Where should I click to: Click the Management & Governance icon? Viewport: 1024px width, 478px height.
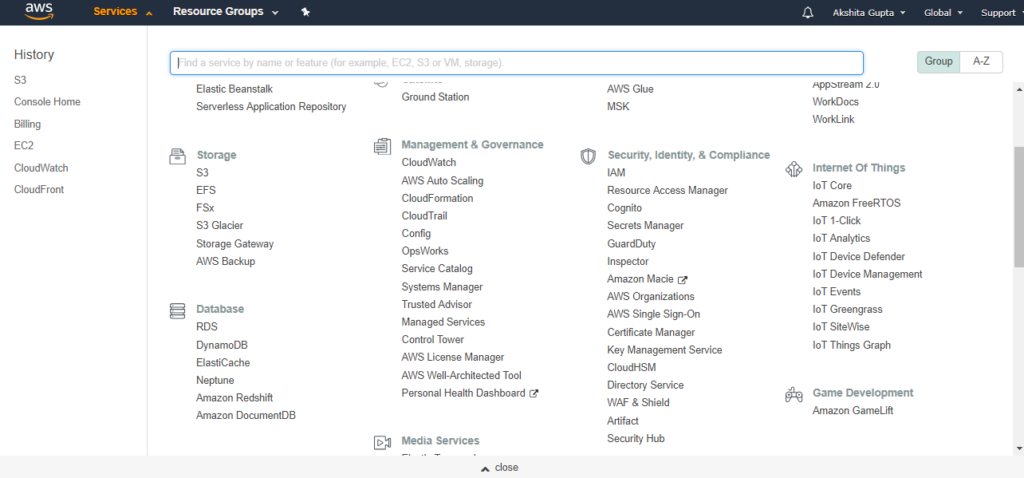[x=382, y=146]
